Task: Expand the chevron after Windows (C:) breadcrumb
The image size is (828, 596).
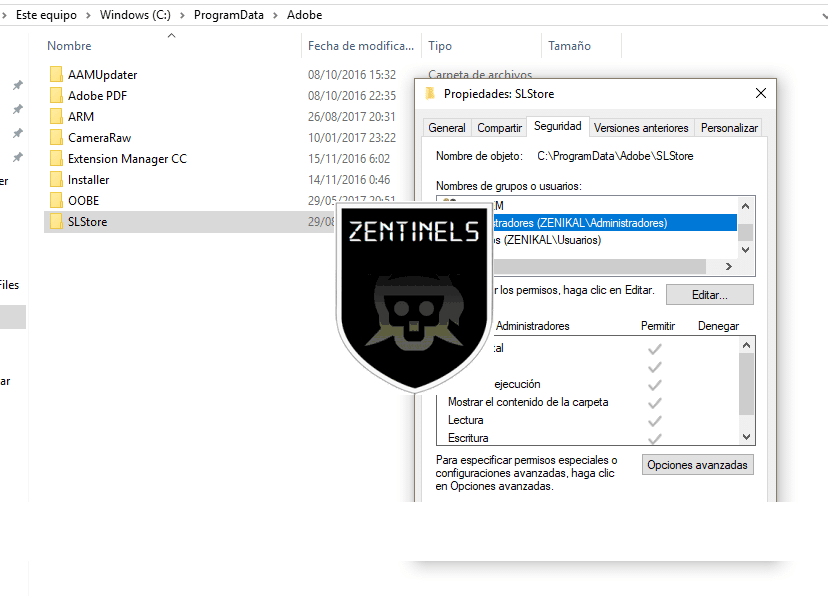Action: pos(184,15)
